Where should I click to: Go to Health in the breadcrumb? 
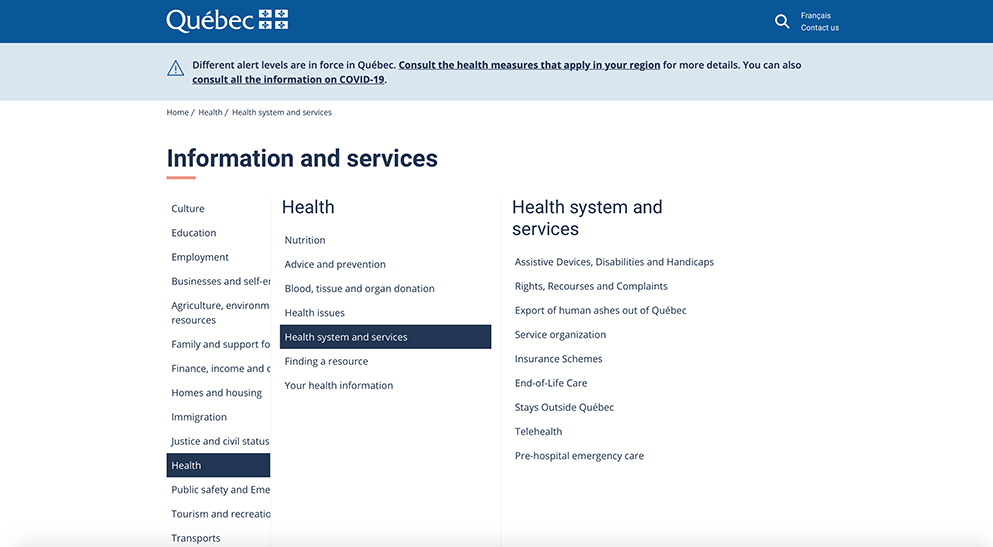coord(210,112)
